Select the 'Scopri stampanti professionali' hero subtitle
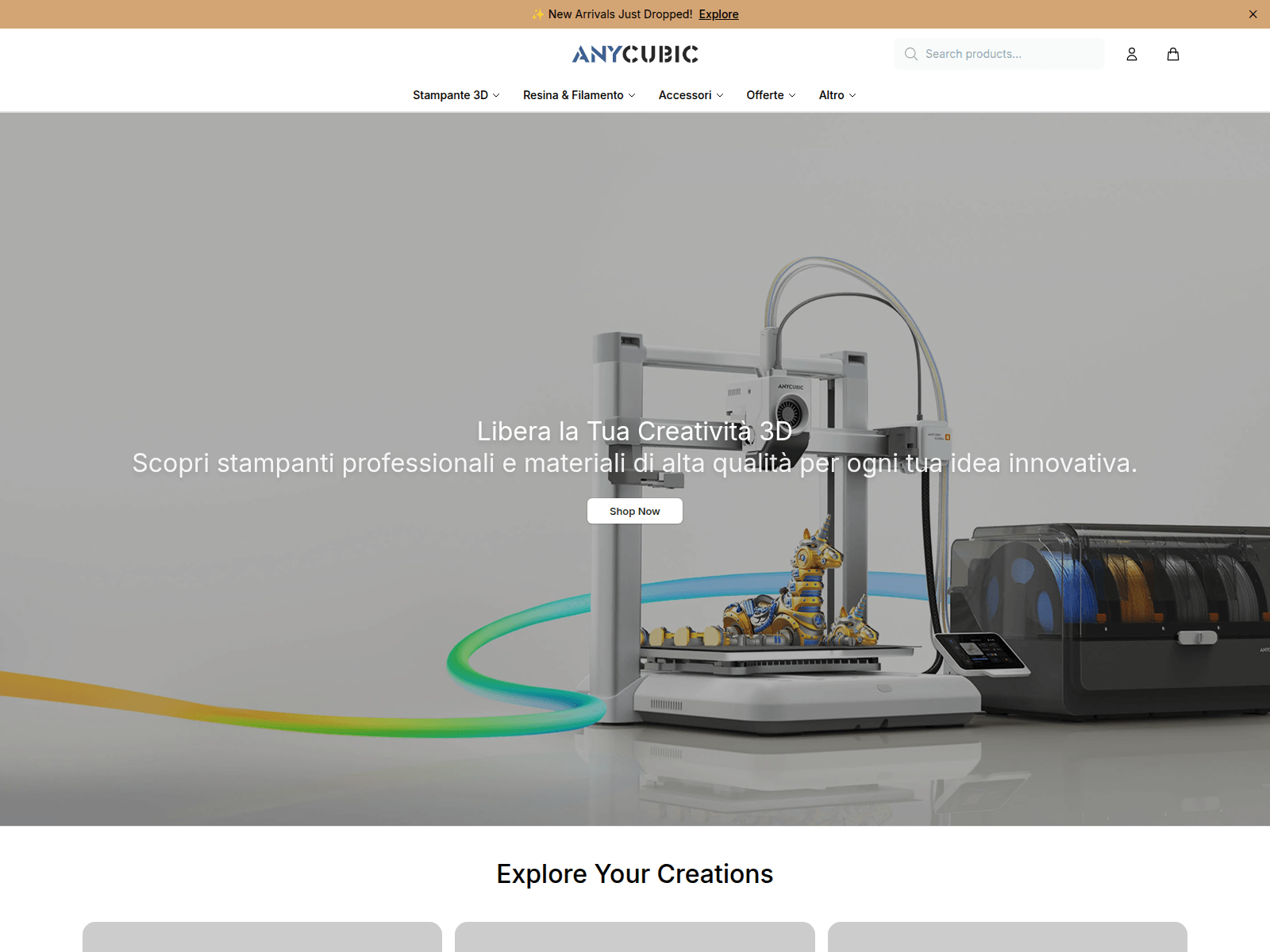1270x952 pixels. 635,463
